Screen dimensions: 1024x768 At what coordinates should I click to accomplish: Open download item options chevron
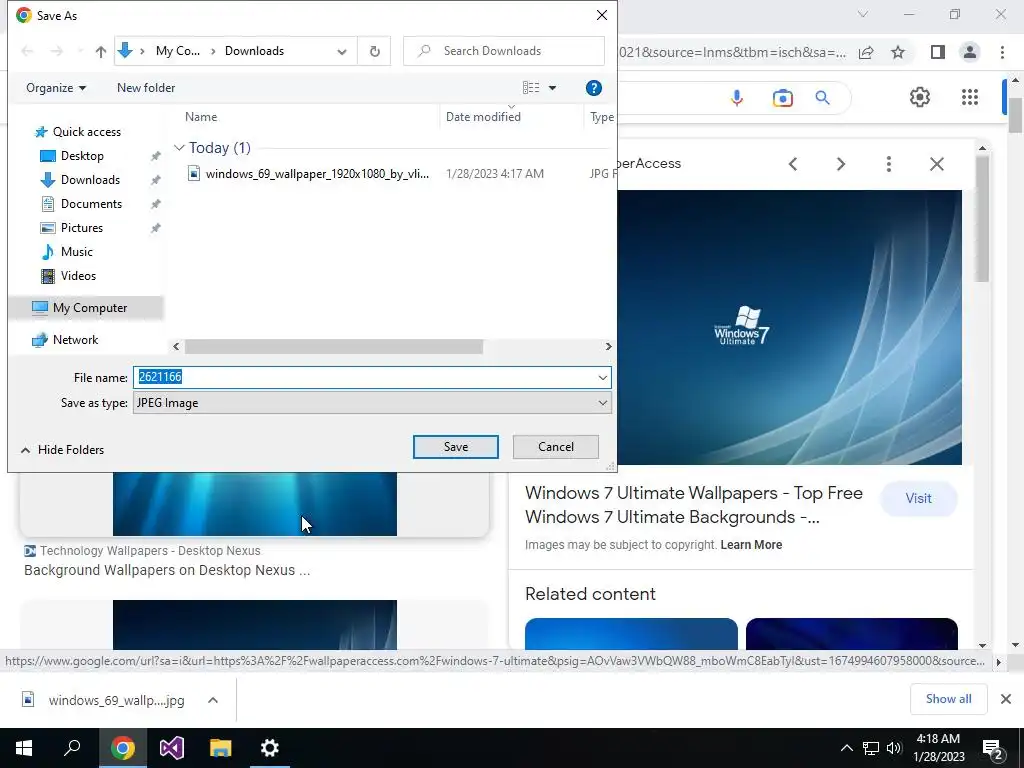tap(212, 700)
